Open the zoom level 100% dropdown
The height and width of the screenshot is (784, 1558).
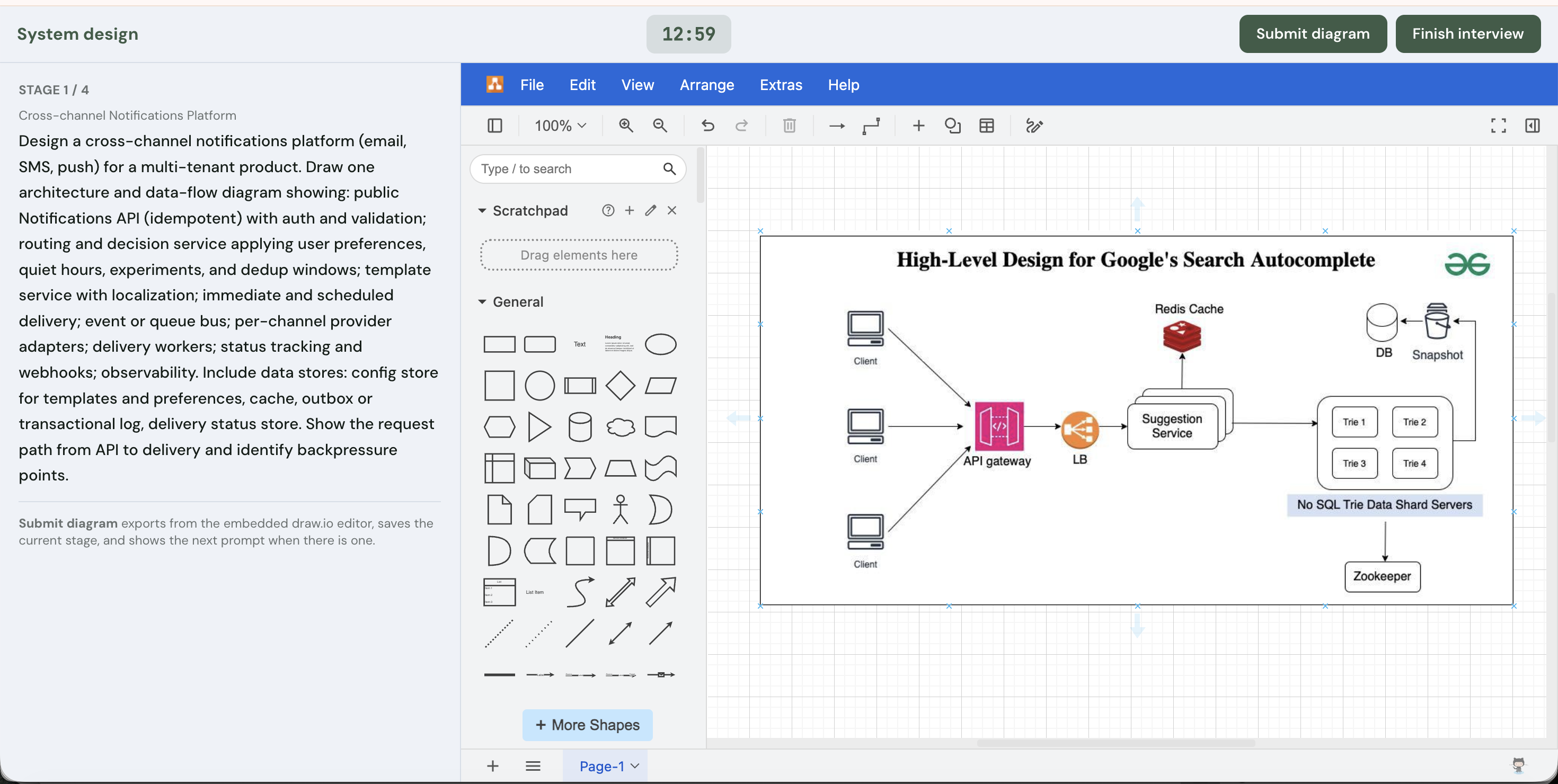click(560, 125)
